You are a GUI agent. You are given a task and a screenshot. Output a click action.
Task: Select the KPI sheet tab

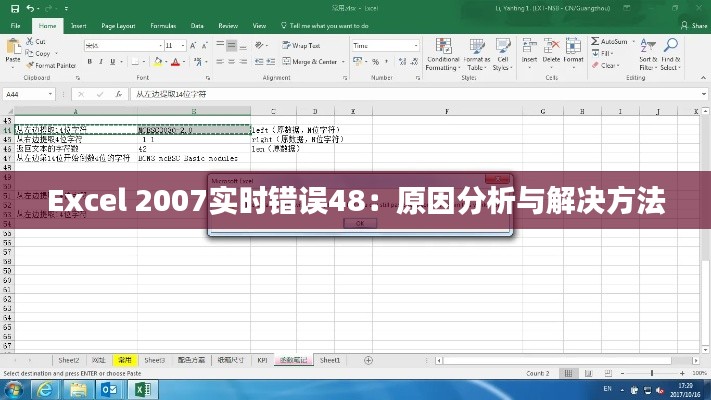262,359
